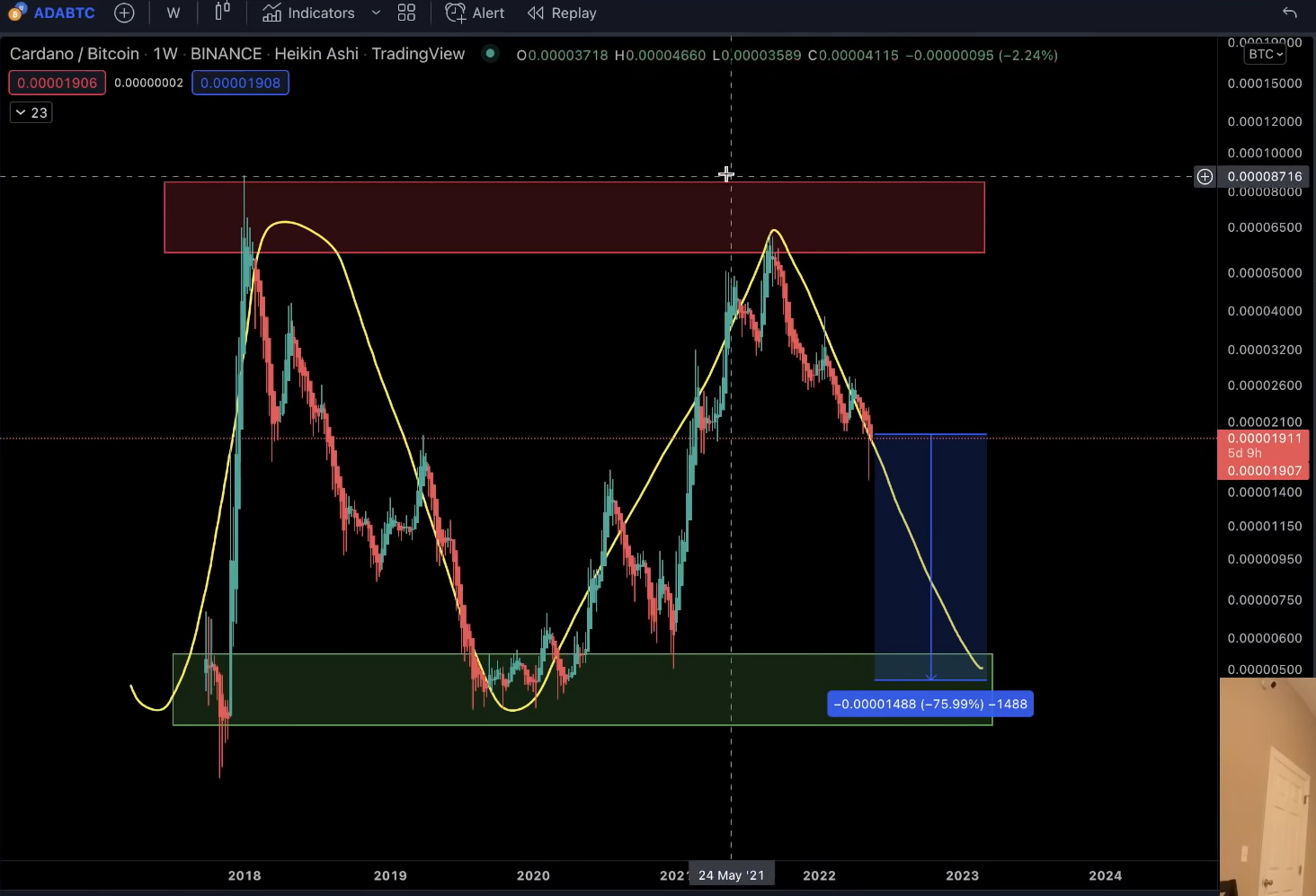Undo the last chart action
1316x896 pixels.
tap(1289, 13)
